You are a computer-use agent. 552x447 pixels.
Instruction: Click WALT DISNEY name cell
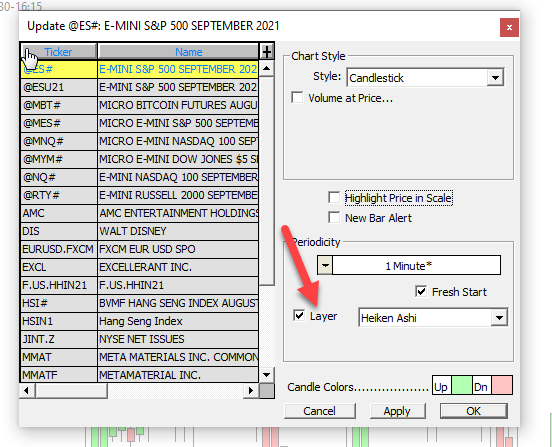(x=178, y=231)
